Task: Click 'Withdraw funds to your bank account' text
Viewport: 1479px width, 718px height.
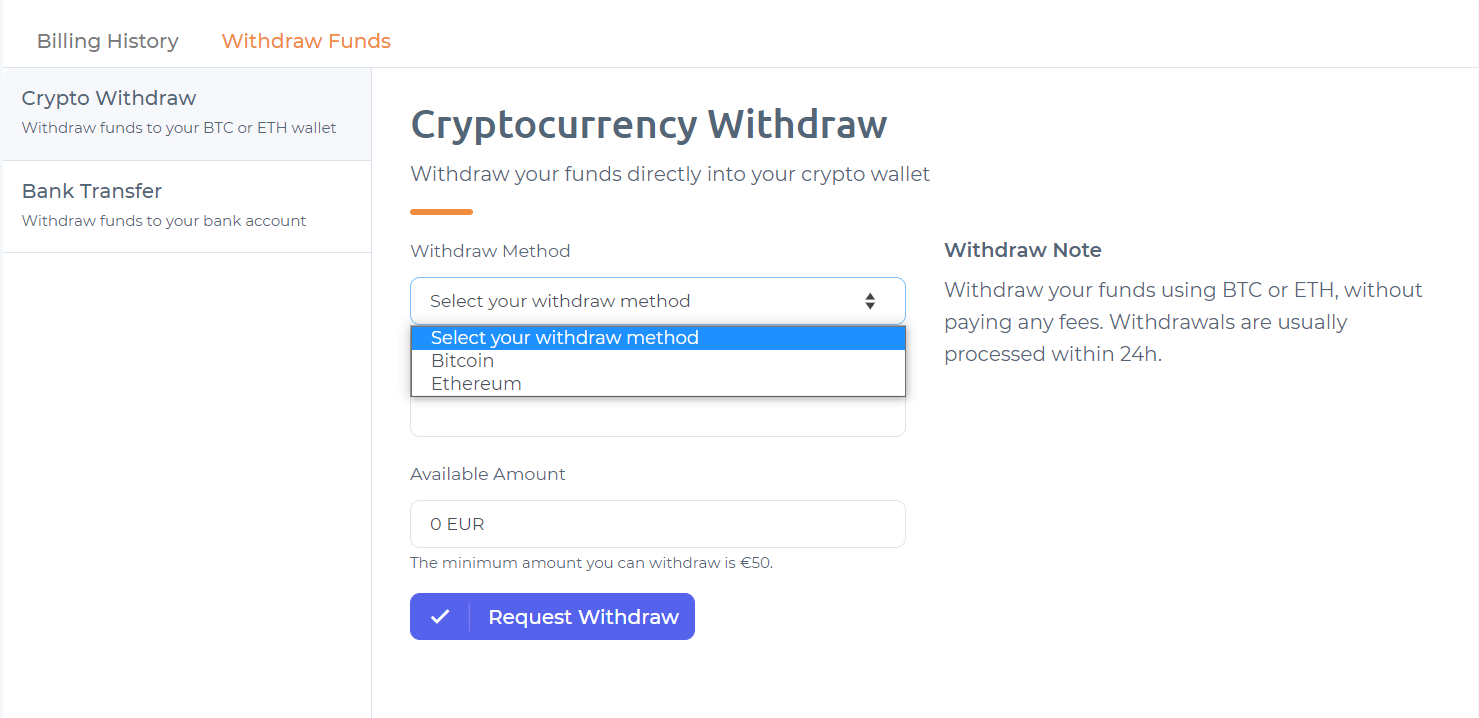Action: point(164,221)
